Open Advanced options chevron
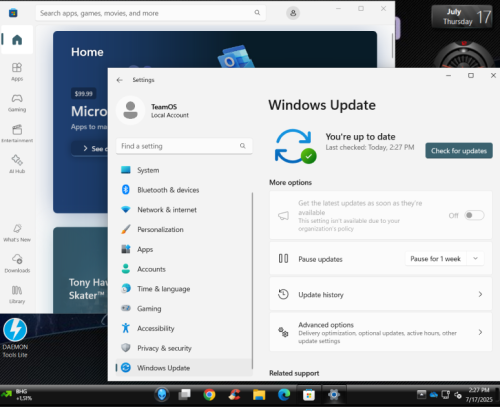The image size is (500, 407). (x=480, y=332)
